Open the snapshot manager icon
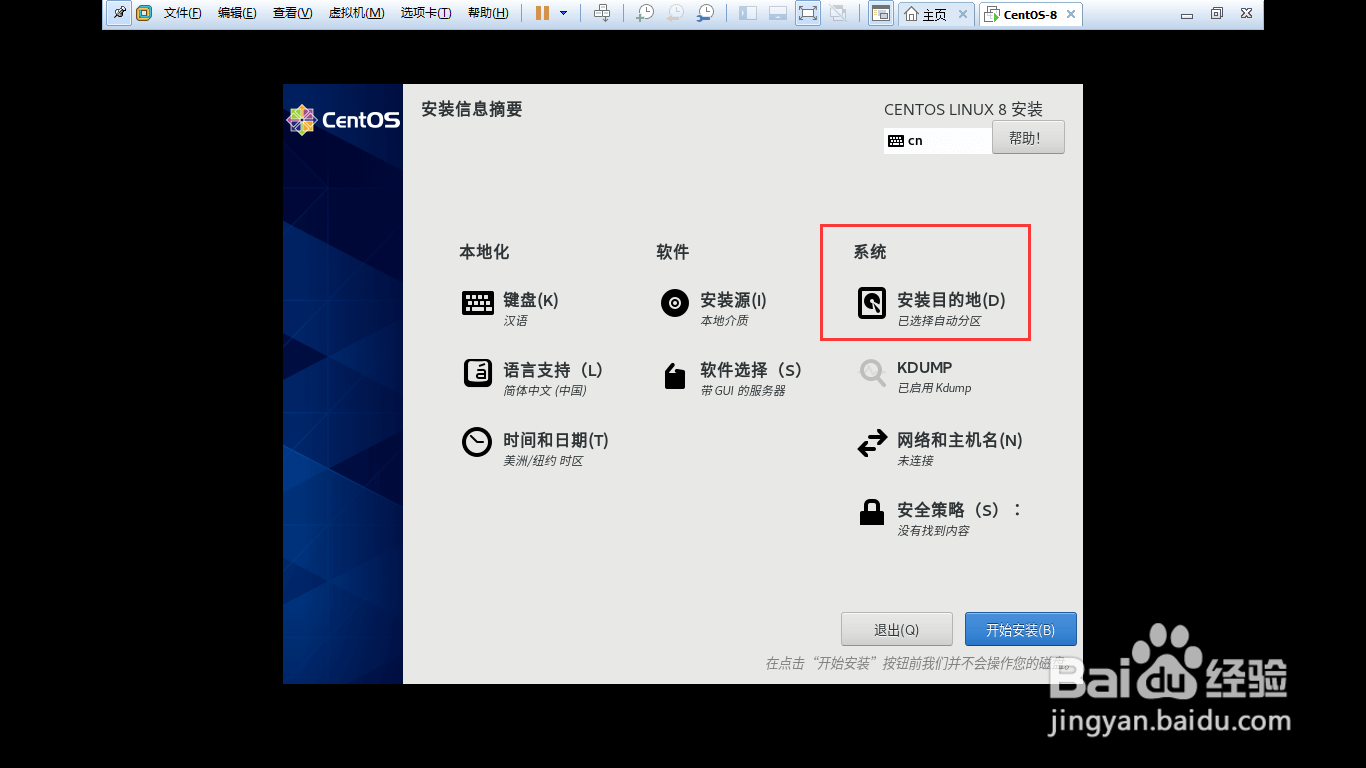Screen dimensions: 1366x768 (705, 14)
